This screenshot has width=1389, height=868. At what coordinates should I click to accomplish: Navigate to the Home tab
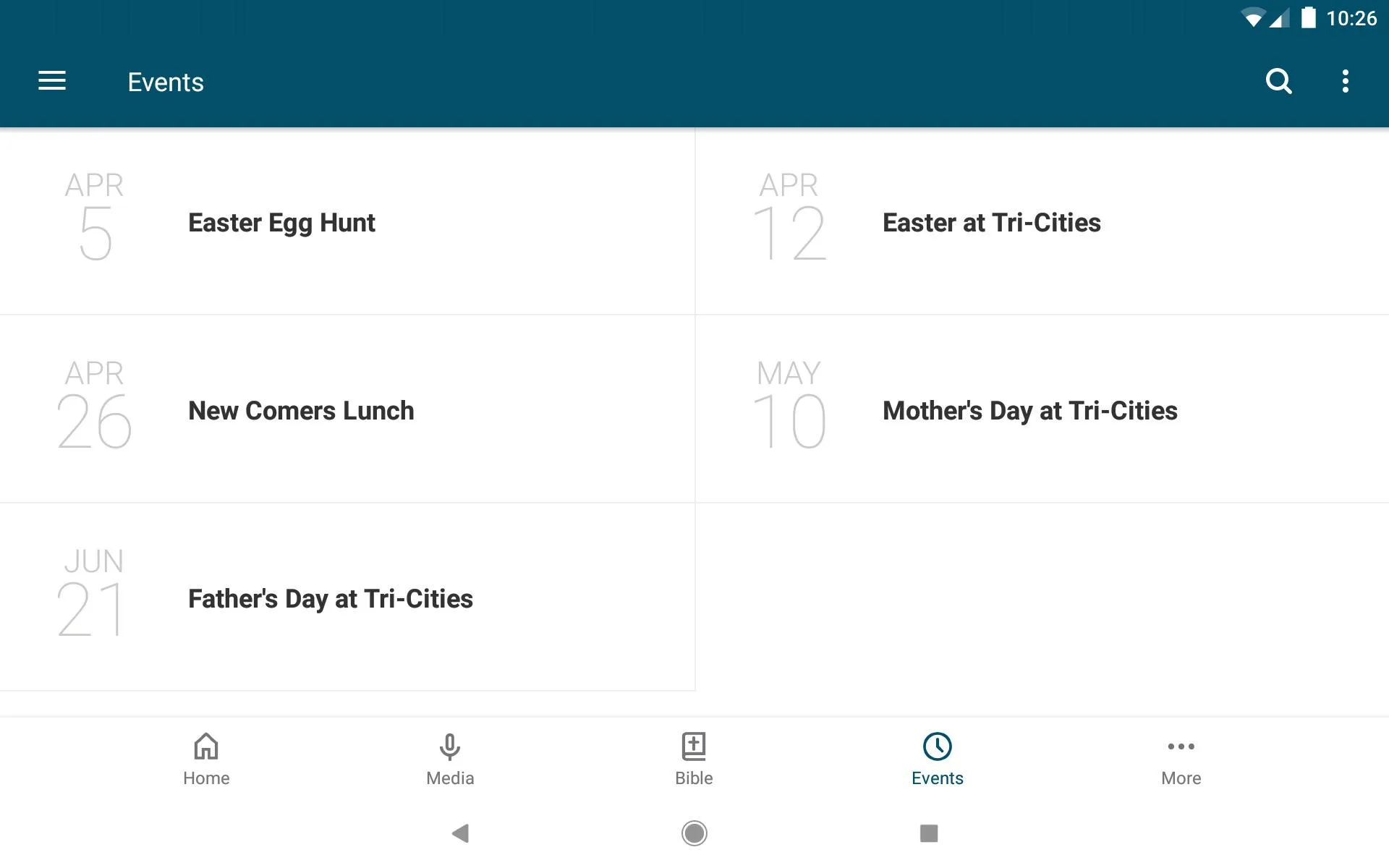pyautogui.click(x=207, y=759)
